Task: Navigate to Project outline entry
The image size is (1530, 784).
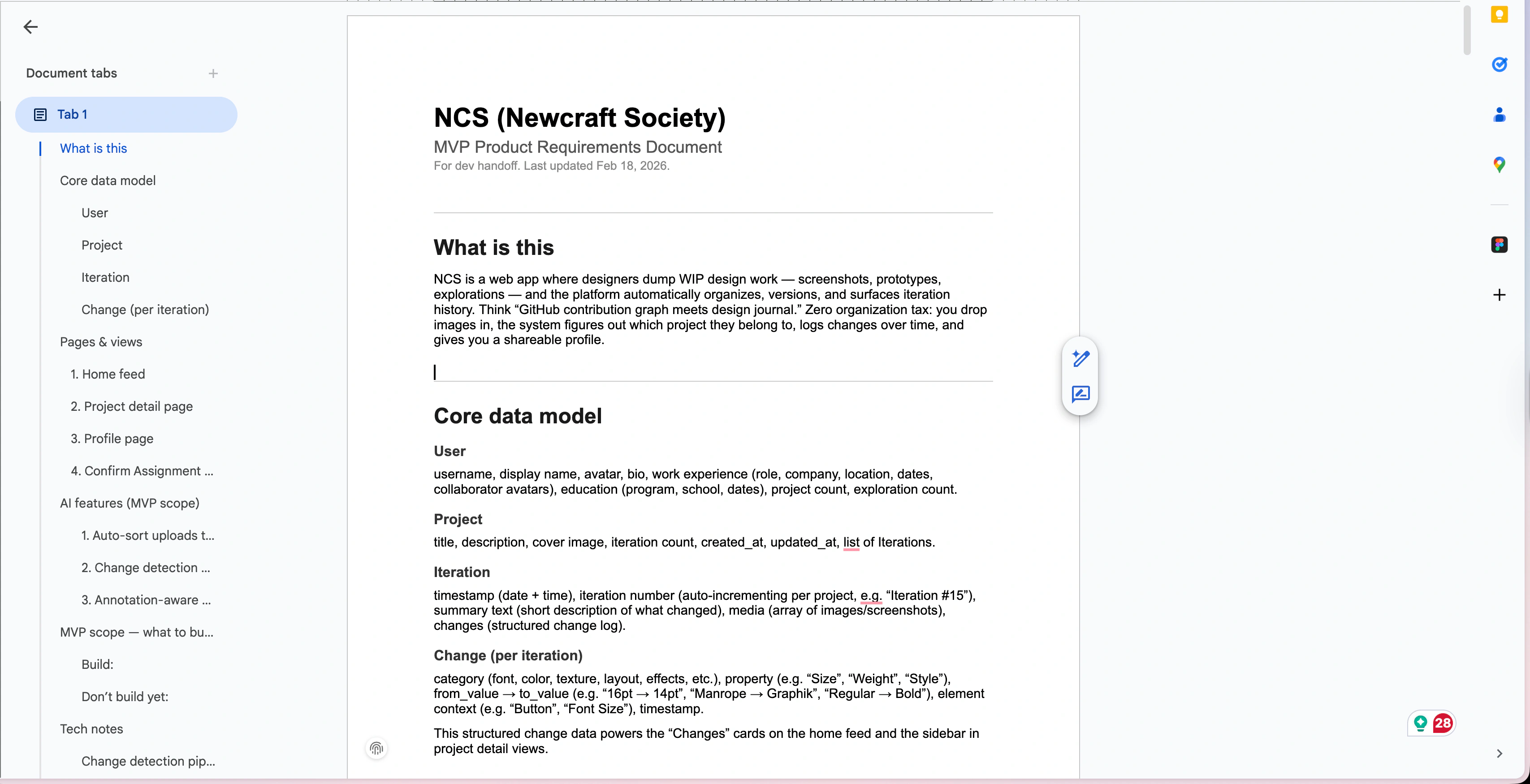Action: (x=102, y=246)
